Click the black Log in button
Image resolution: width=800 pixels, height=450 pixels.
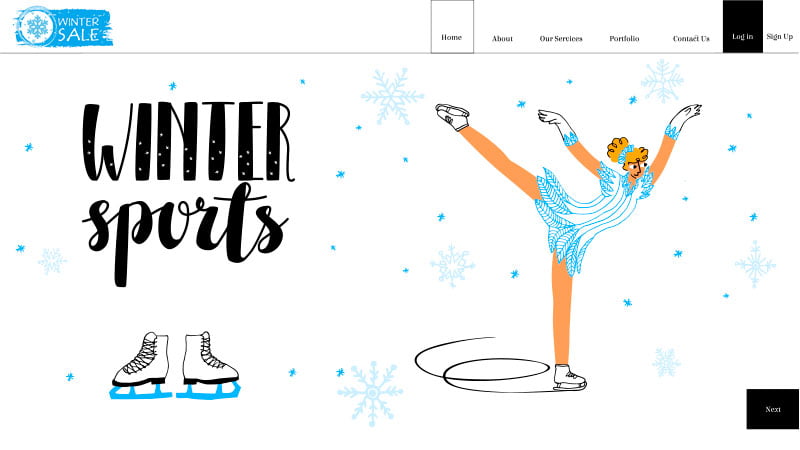click(742, 27)
